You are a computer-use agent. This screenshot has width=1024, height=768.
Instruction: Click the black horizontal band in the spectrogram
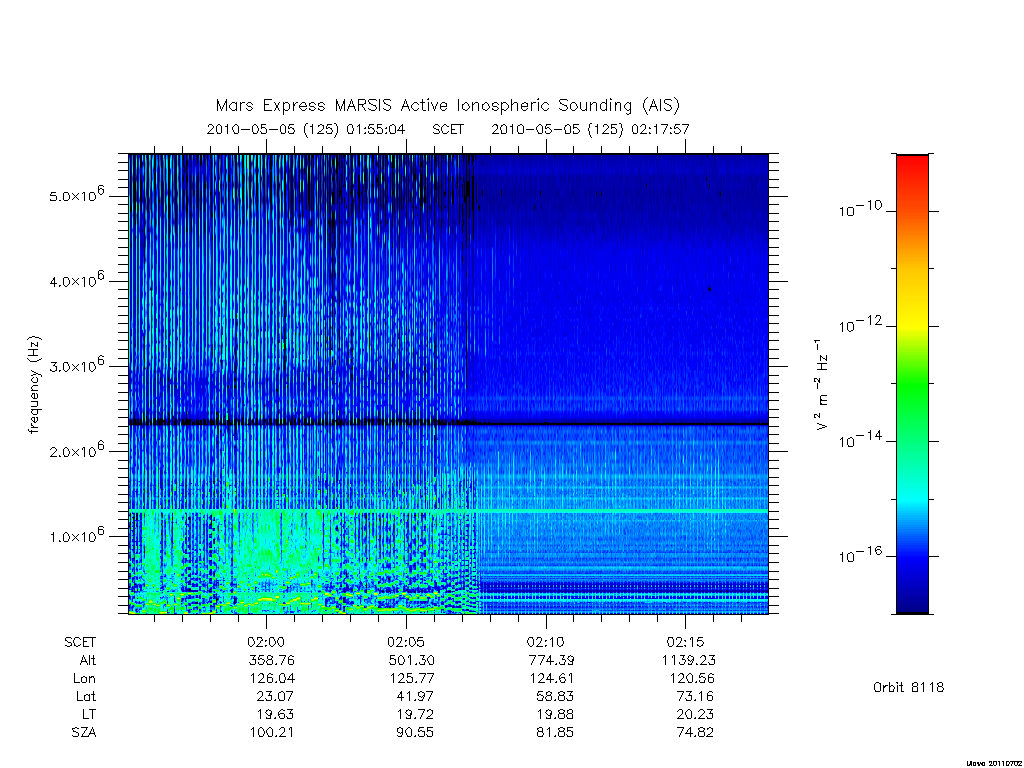pos(449,423)
